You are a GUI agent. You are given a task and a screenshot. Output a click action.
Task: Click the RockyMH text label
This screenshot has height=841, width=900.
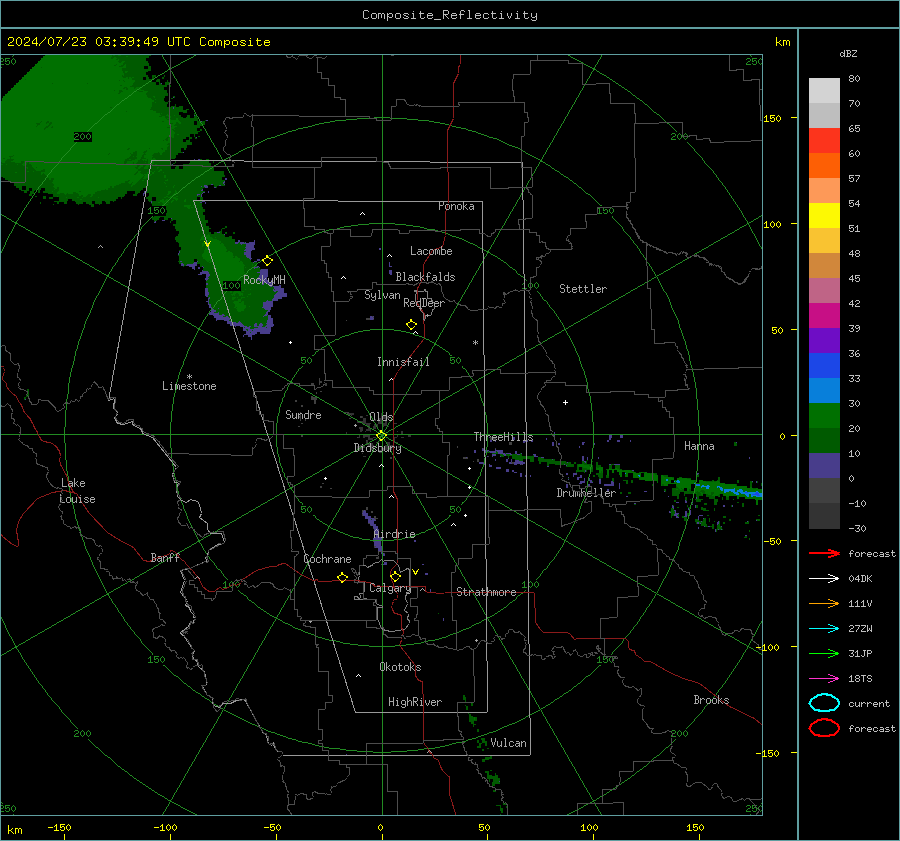pyautogui.click(x=264, y=280)
